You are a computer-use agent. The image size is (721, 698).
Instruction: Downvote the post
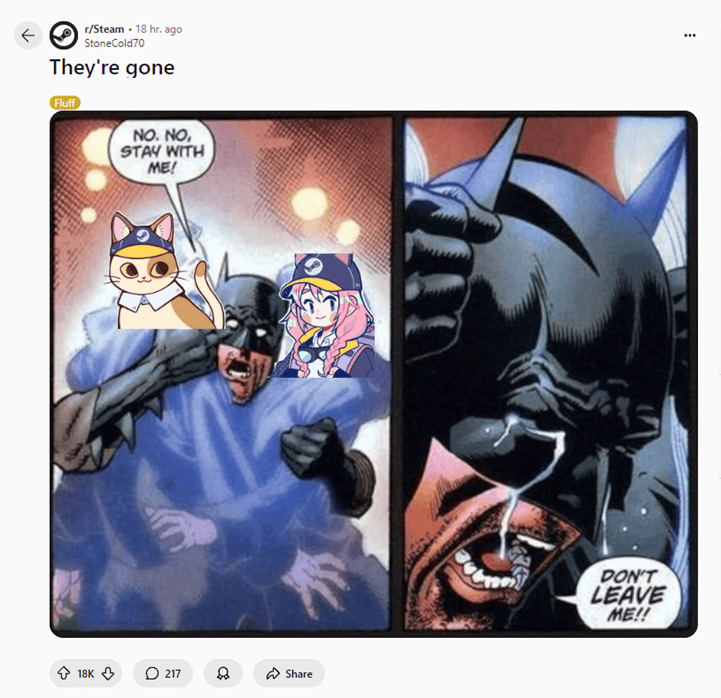coord(108,674)
